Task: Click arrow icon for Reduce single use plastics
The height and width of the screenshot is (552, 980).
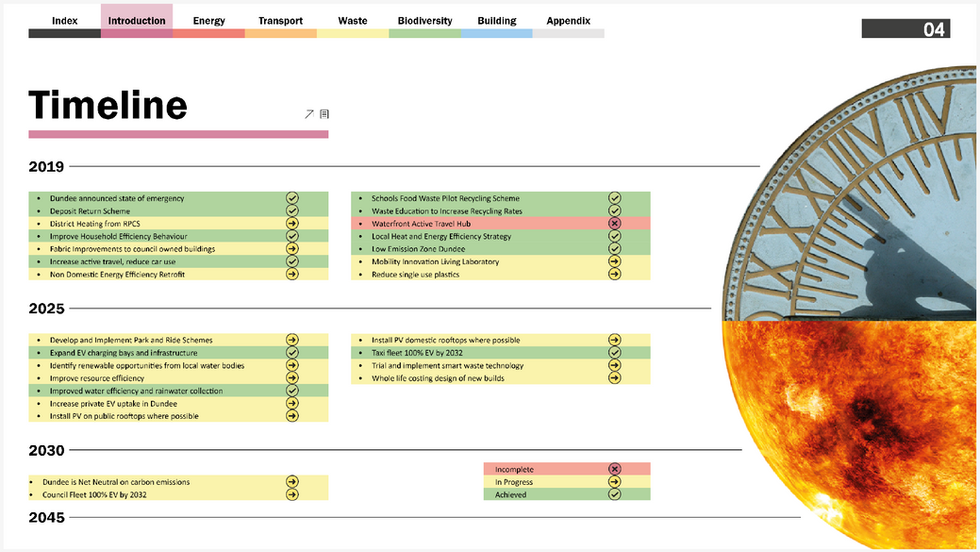Action: (x=614, y=274)
